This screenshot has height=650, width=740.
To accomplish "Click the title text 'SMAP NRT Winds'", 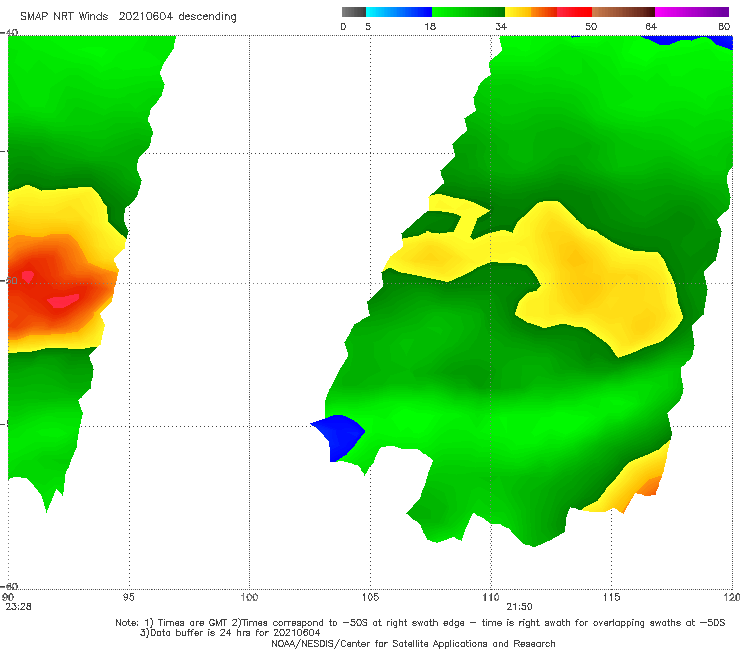I will tap(64, 17).
